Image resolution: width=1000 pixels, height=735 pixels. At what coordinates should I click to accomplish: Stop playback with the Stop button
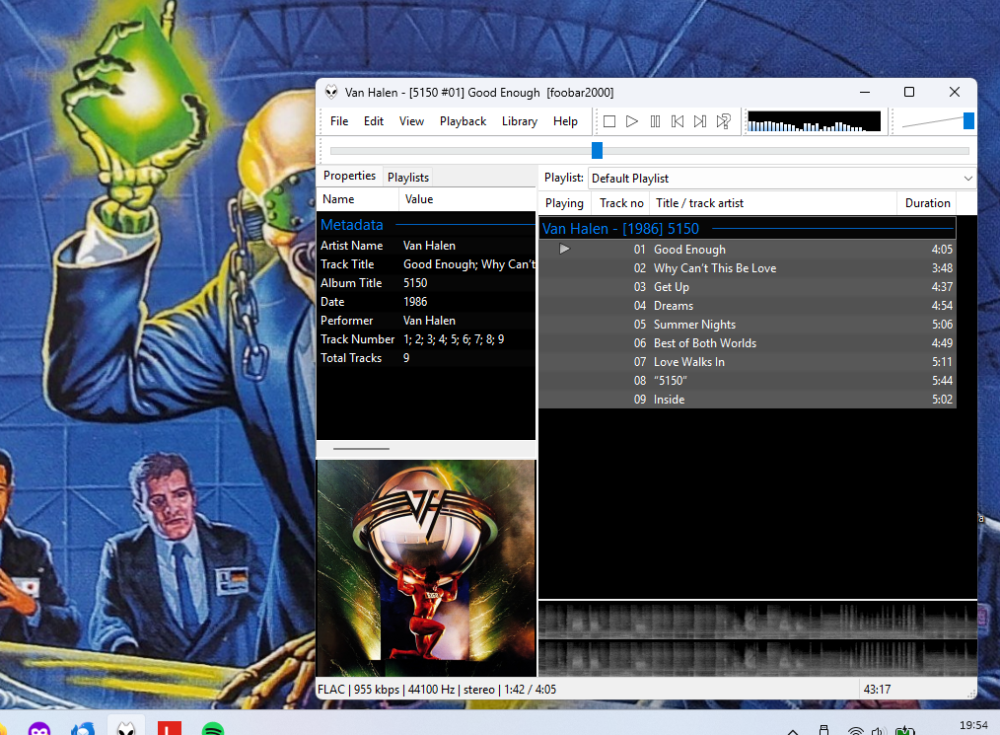609,121
